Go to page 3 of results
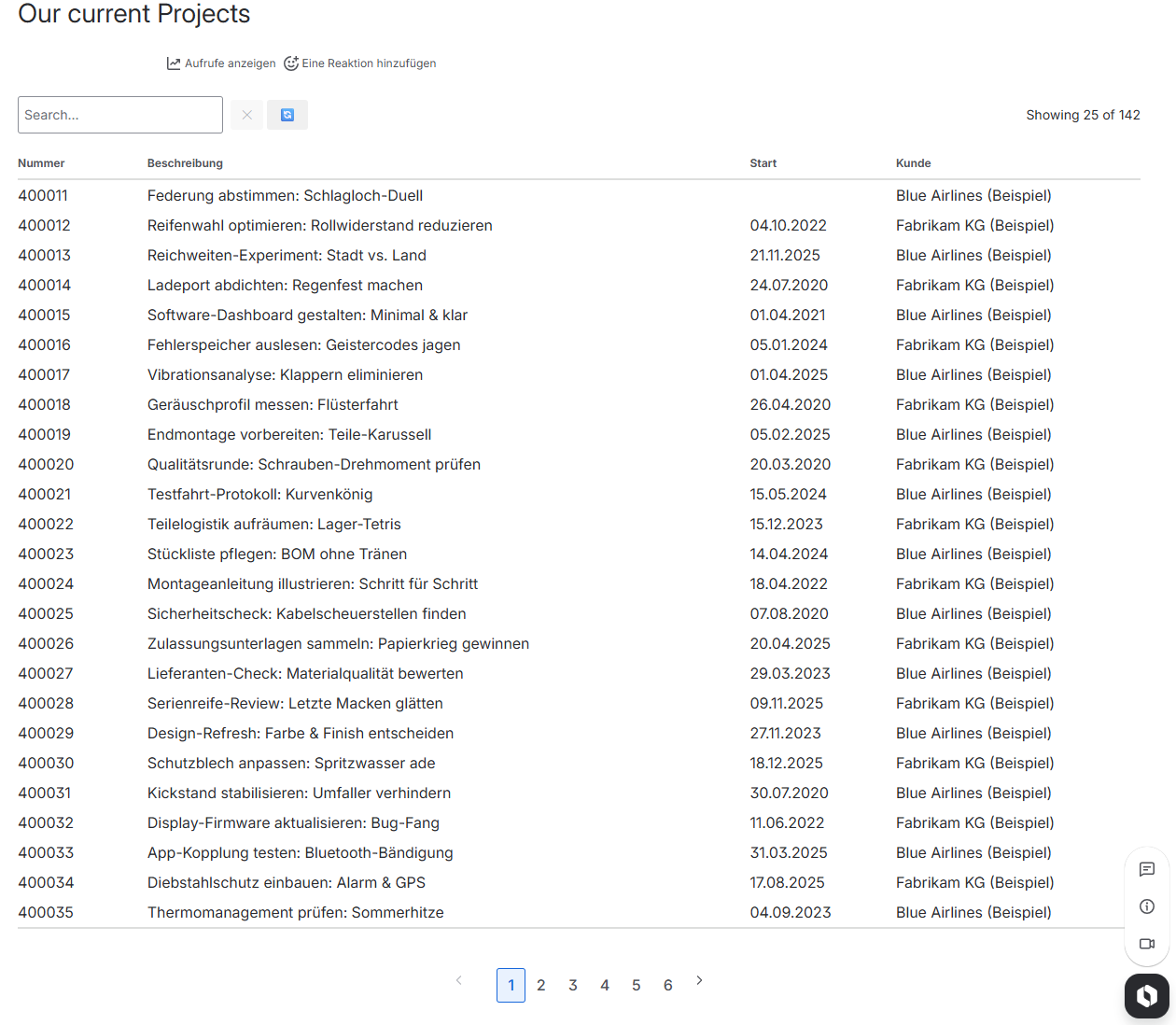 tap(573, 985)
